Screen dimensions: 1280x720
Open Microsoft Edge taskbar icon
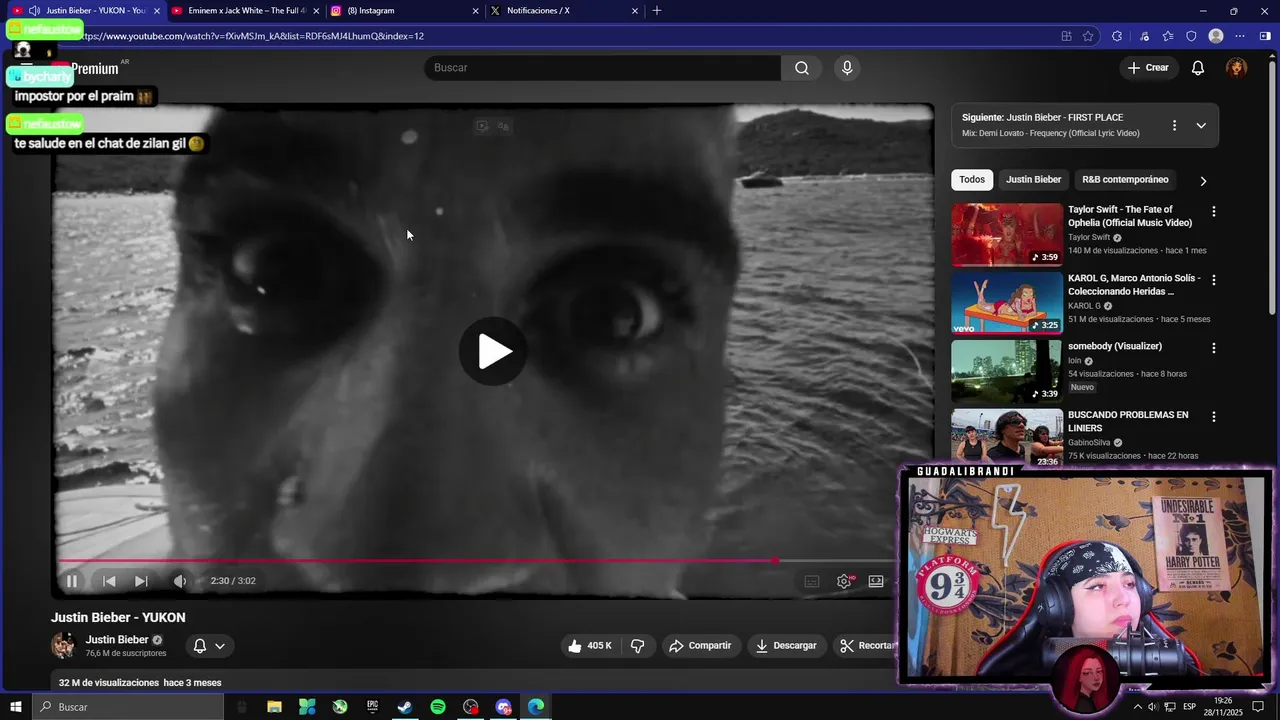point(536,707)
